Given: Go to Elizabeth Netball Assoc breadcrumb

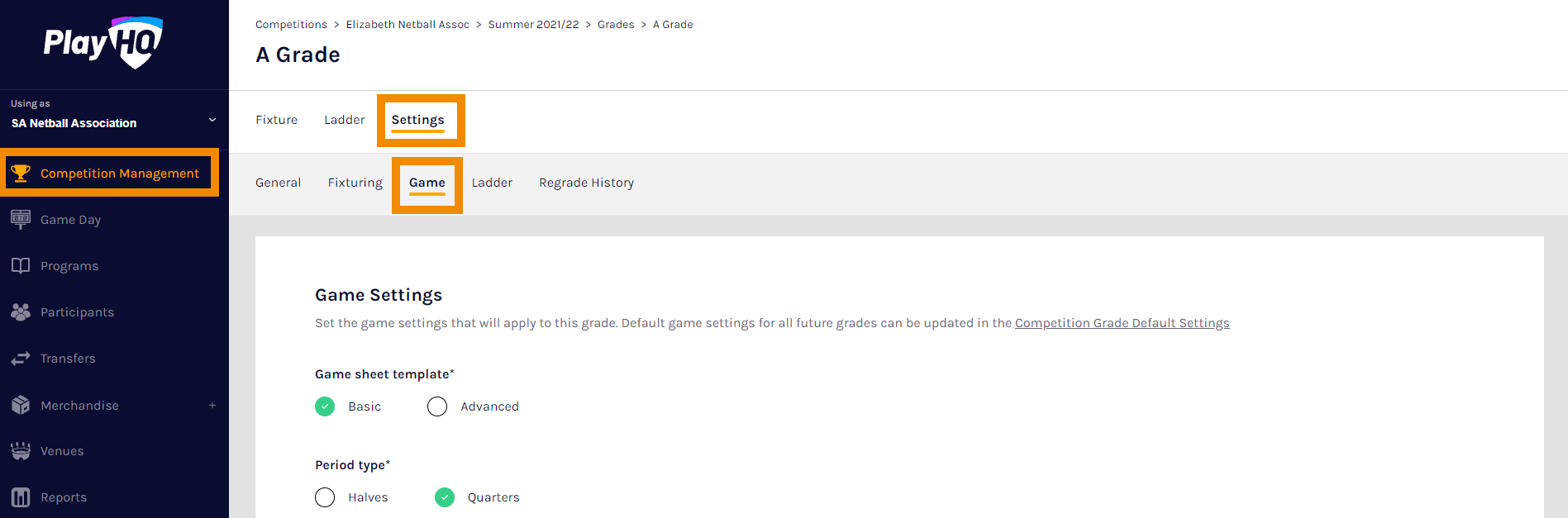Looking at the screenshot, I should (407, 25).
